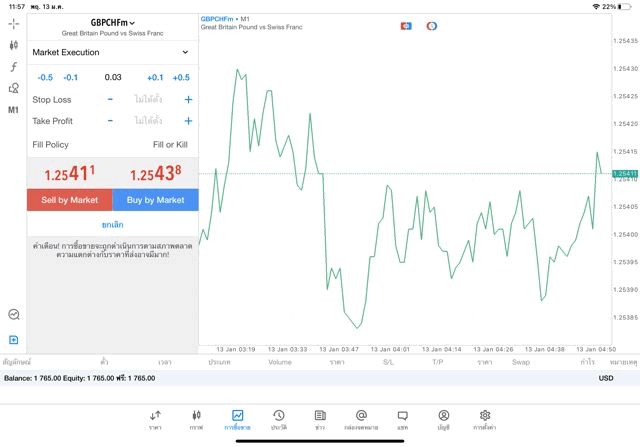Image resolution: width=640 pixels, height=447 pixels.
Task: Open the Mailbox at-sign icon
Action: click(361, 419)
